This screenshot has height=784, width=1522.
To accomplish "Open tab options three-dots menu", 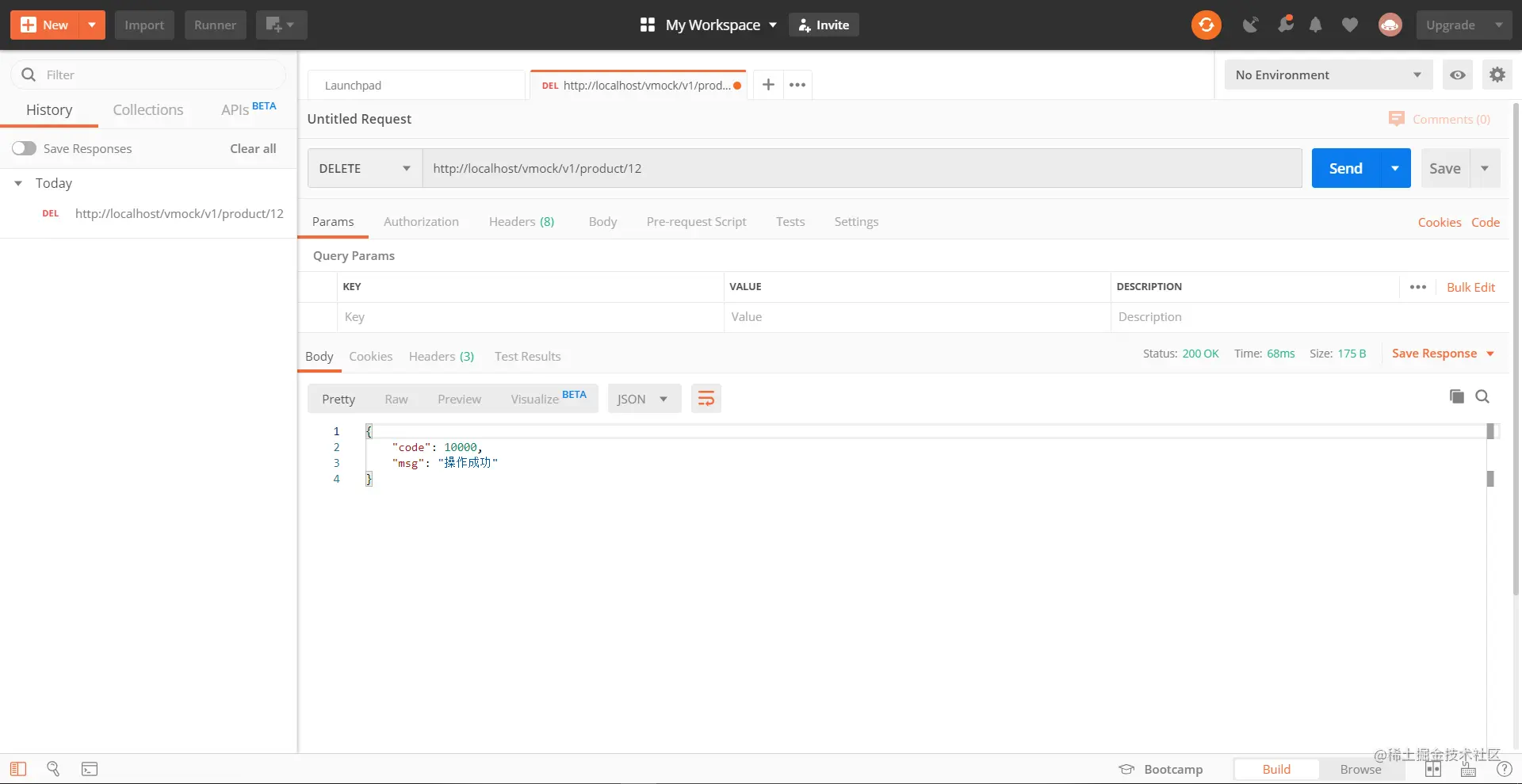I will (797, 85).
